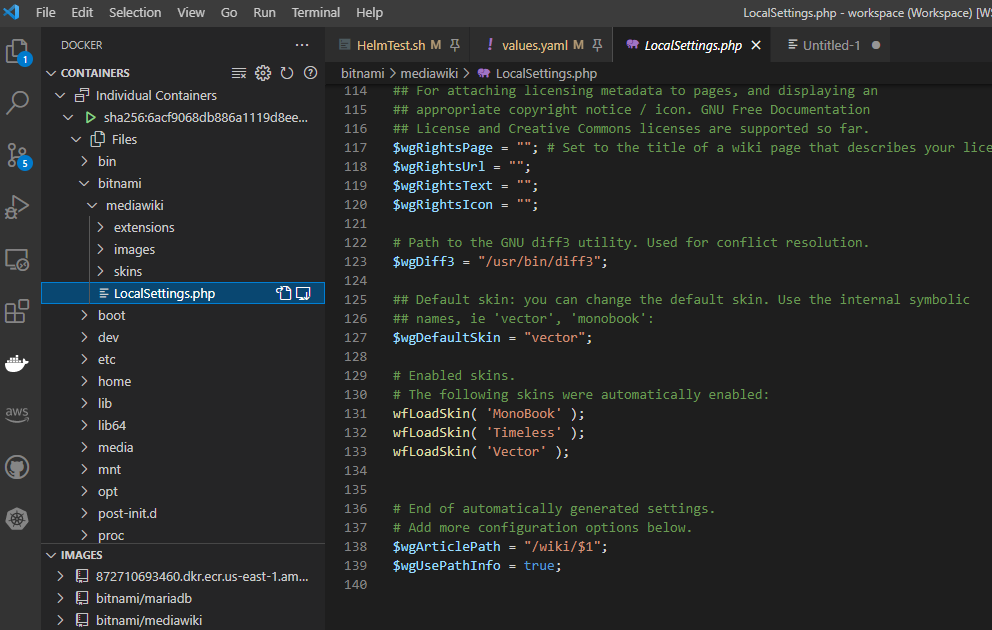
Task: Expand the bitnami/mediawiki image
Action: [x=60, y=620]
